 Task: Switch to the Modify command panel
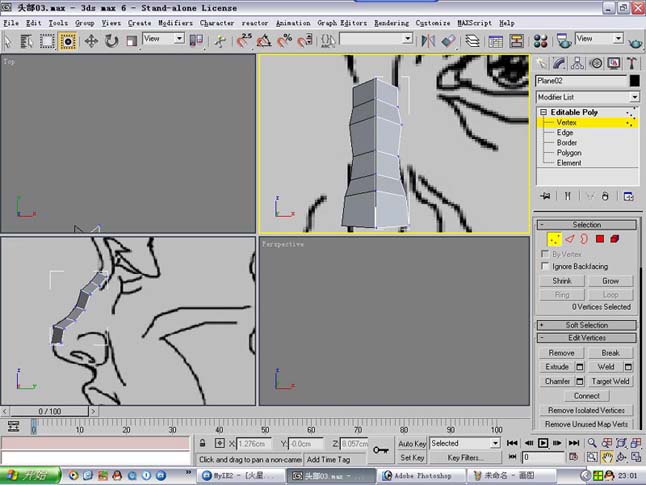pyautogui.click(x=559, y=63)
